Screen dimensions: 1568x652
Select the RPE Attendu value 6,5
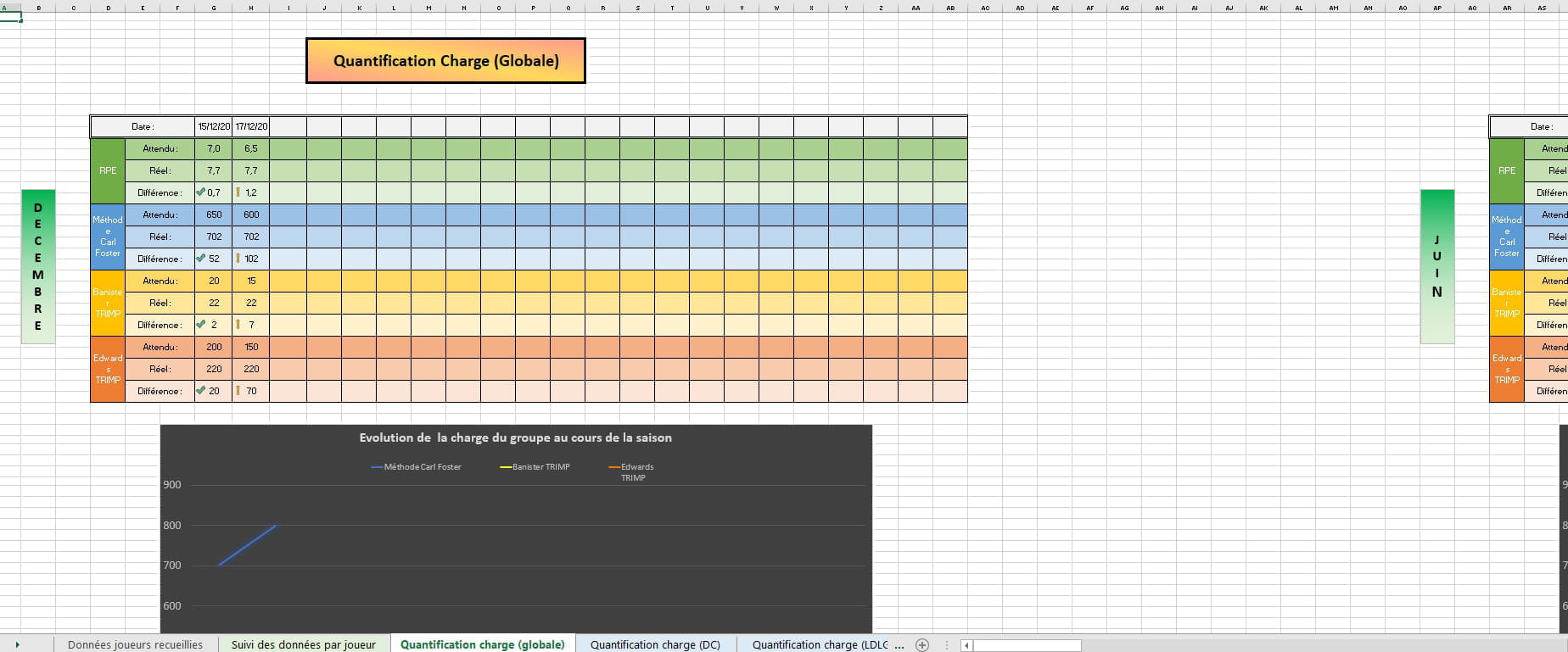[250, 148]
